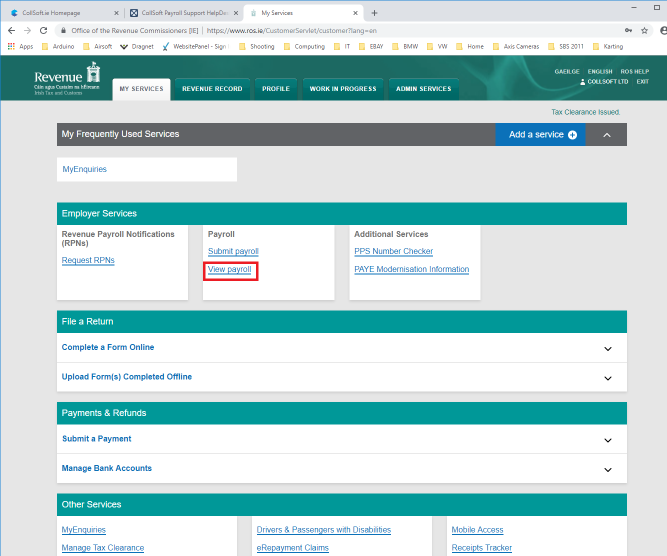Open the PPS Number Checker link
Screen dimensions: 667x556
click(394, 252)
